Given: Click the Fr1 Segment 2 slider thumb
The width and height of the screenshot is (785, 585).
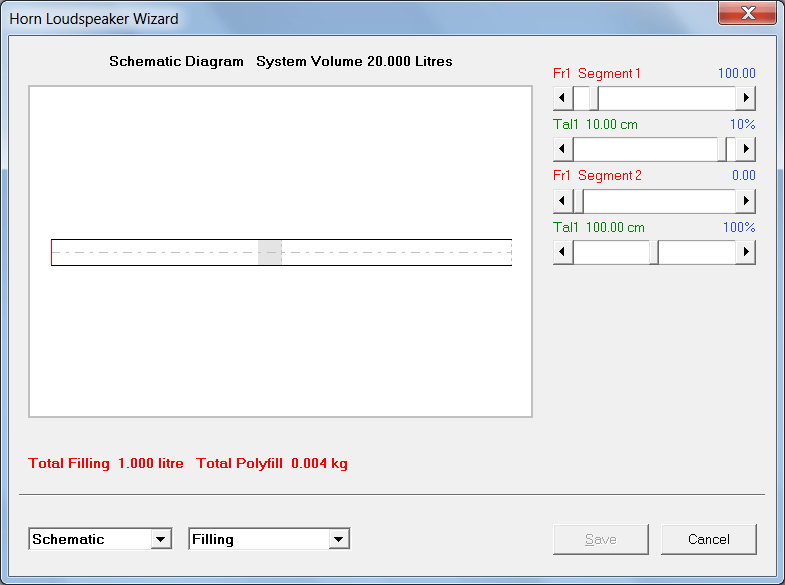Looking at the screenshot, I should tap(578, 201).
